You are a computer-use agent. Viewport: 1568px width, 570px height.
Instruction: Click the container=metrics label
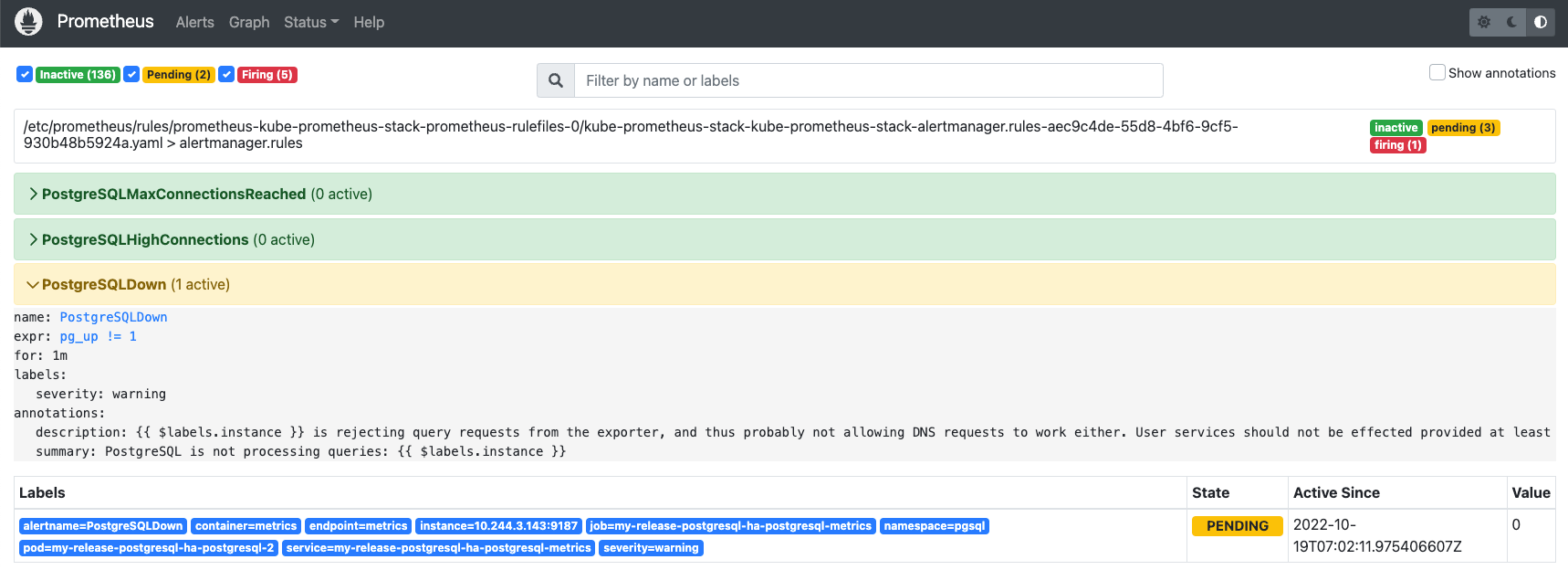point(246,526)
